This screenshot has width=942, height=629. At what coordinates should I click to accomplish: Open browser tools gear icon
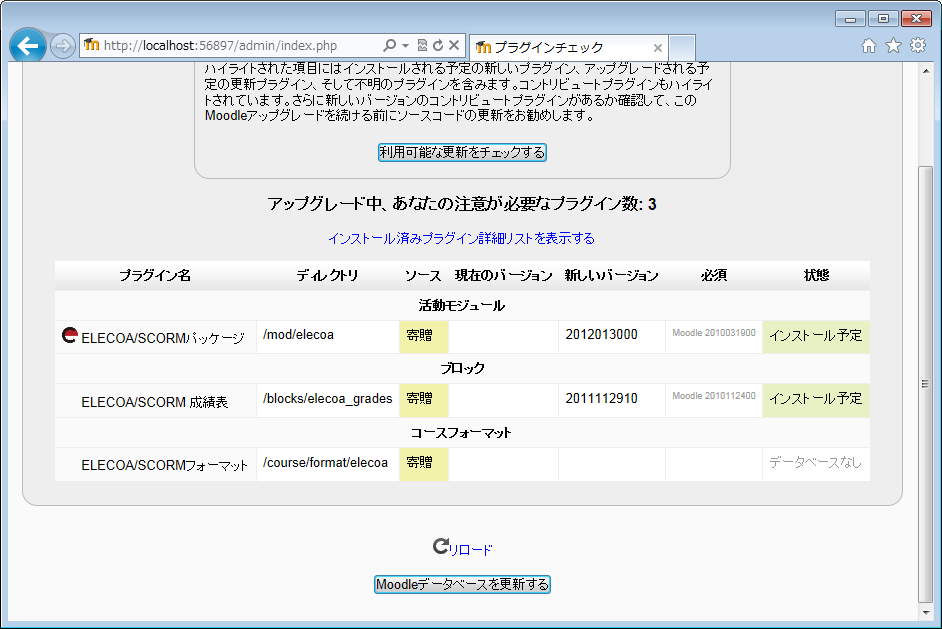[917, 46]
